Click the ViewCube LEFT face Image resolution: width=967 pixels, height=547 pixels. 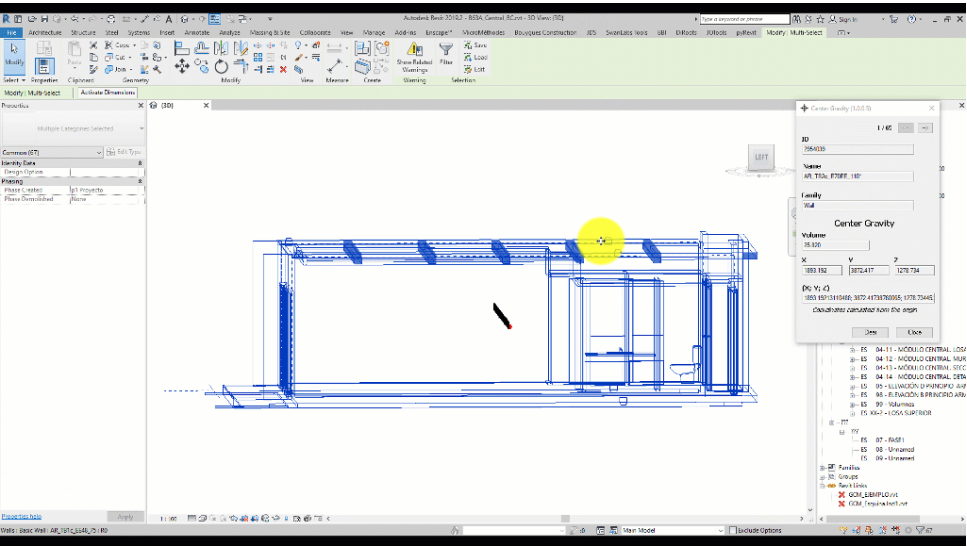[760, 157]
